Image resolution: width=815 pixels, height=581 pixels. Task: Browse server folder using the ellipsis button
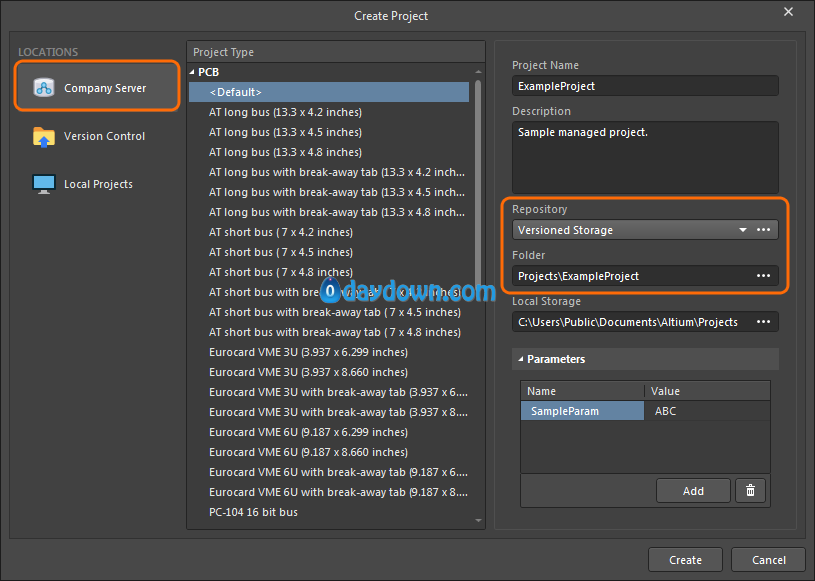point(764,276)
